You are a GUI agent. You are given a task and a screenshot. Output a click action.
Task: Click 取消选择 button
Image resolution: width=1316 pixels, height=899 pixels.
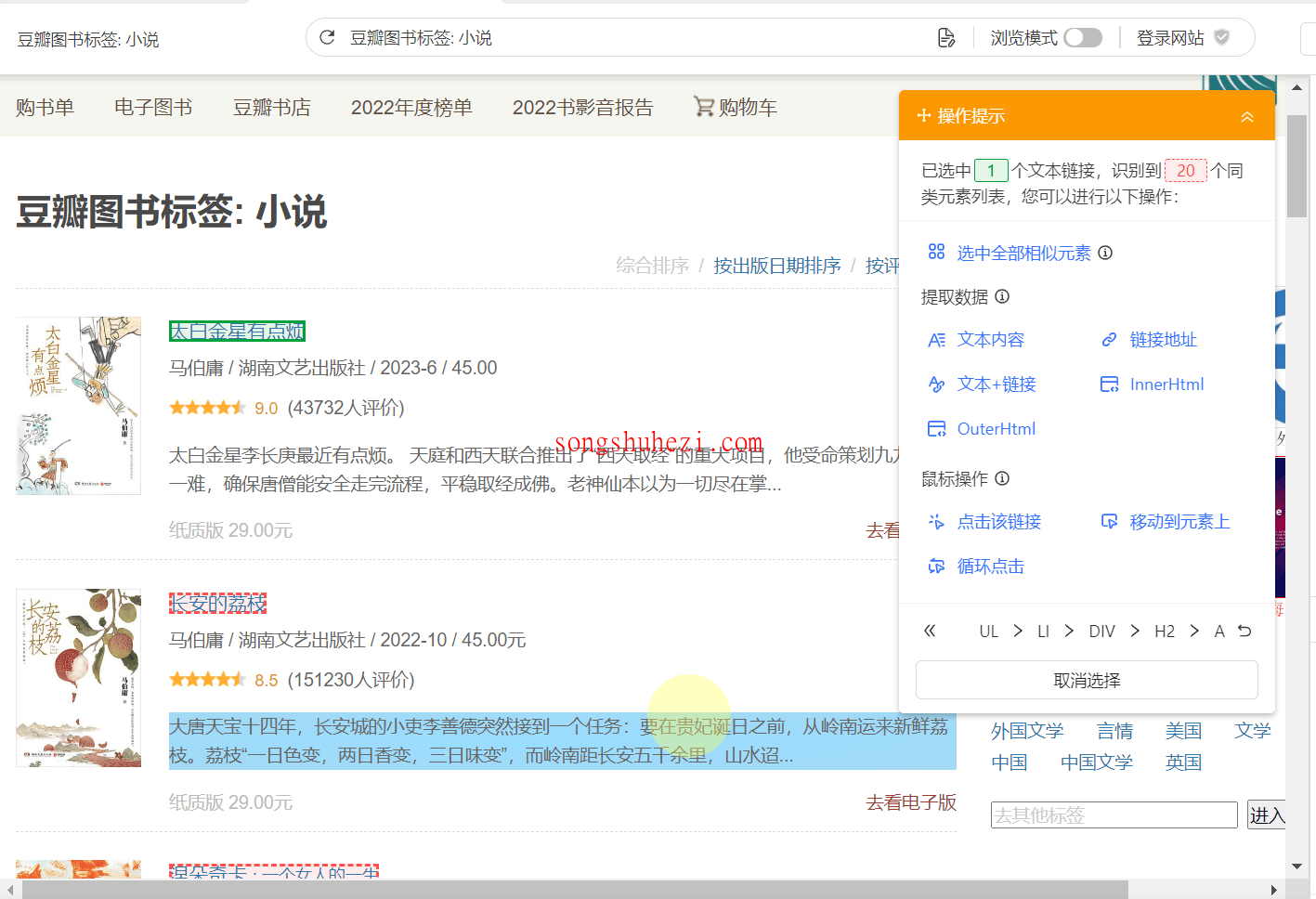click(x=1087, y=680)
